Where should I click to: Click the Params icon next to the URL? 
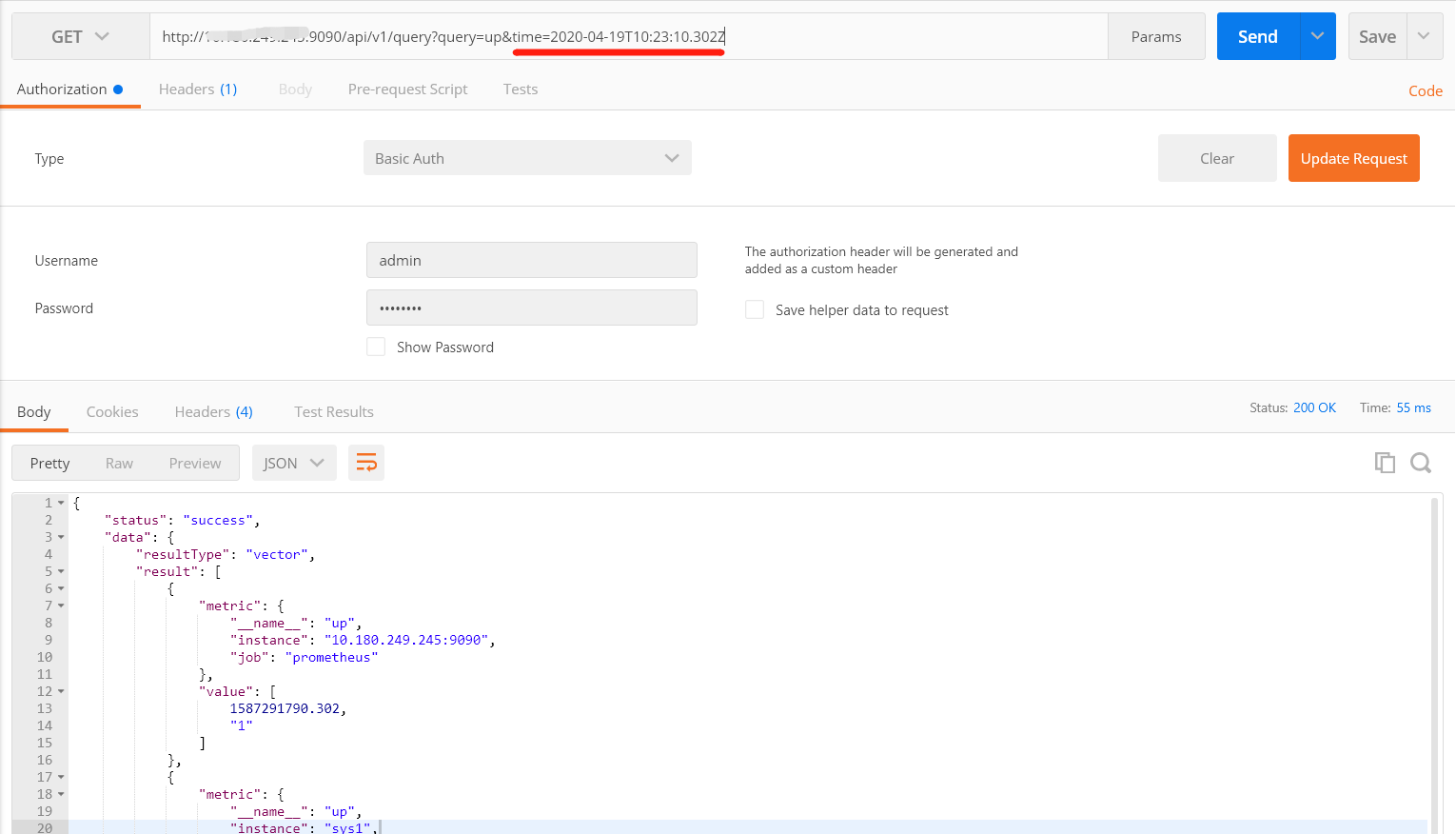(x=1155, y=36)
